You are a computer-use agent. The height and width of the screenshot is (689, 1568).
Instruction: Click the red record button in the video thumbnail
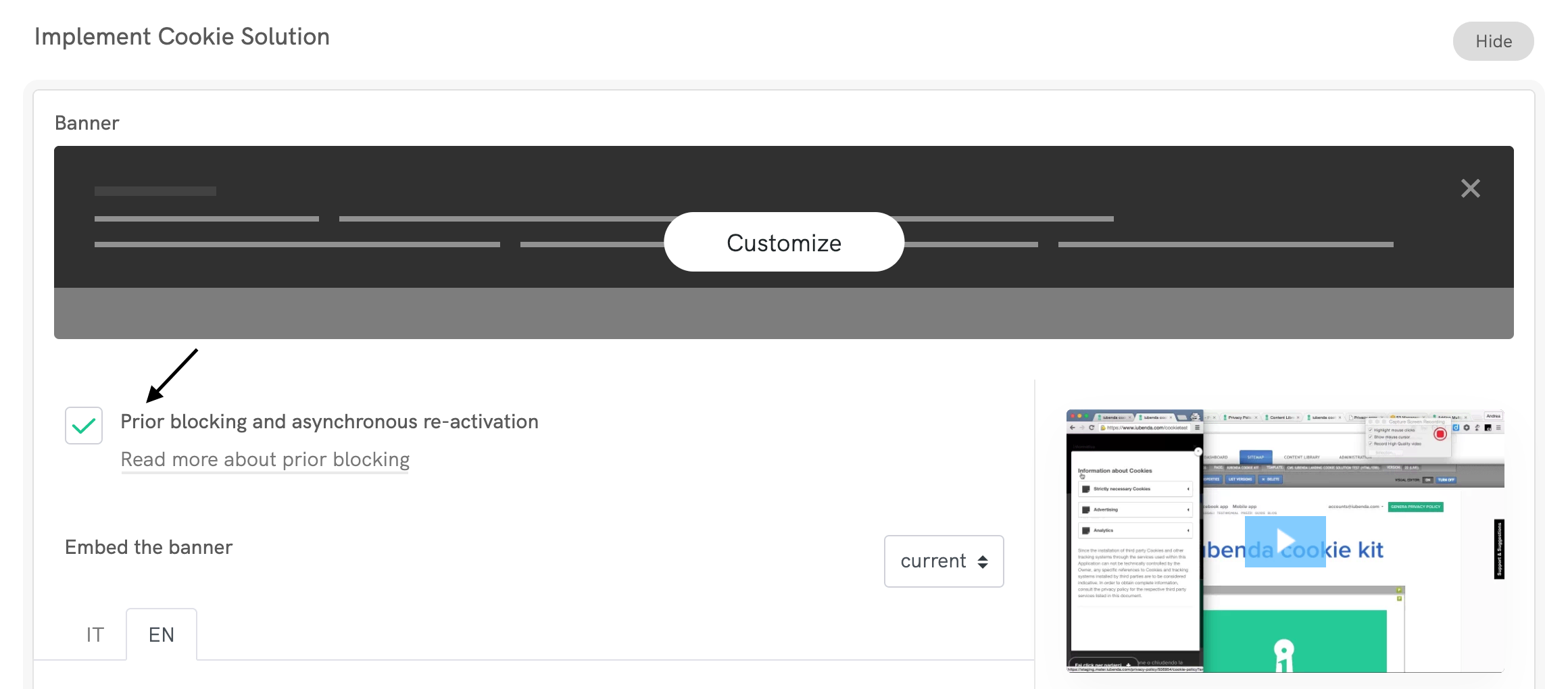[1440, 434]
